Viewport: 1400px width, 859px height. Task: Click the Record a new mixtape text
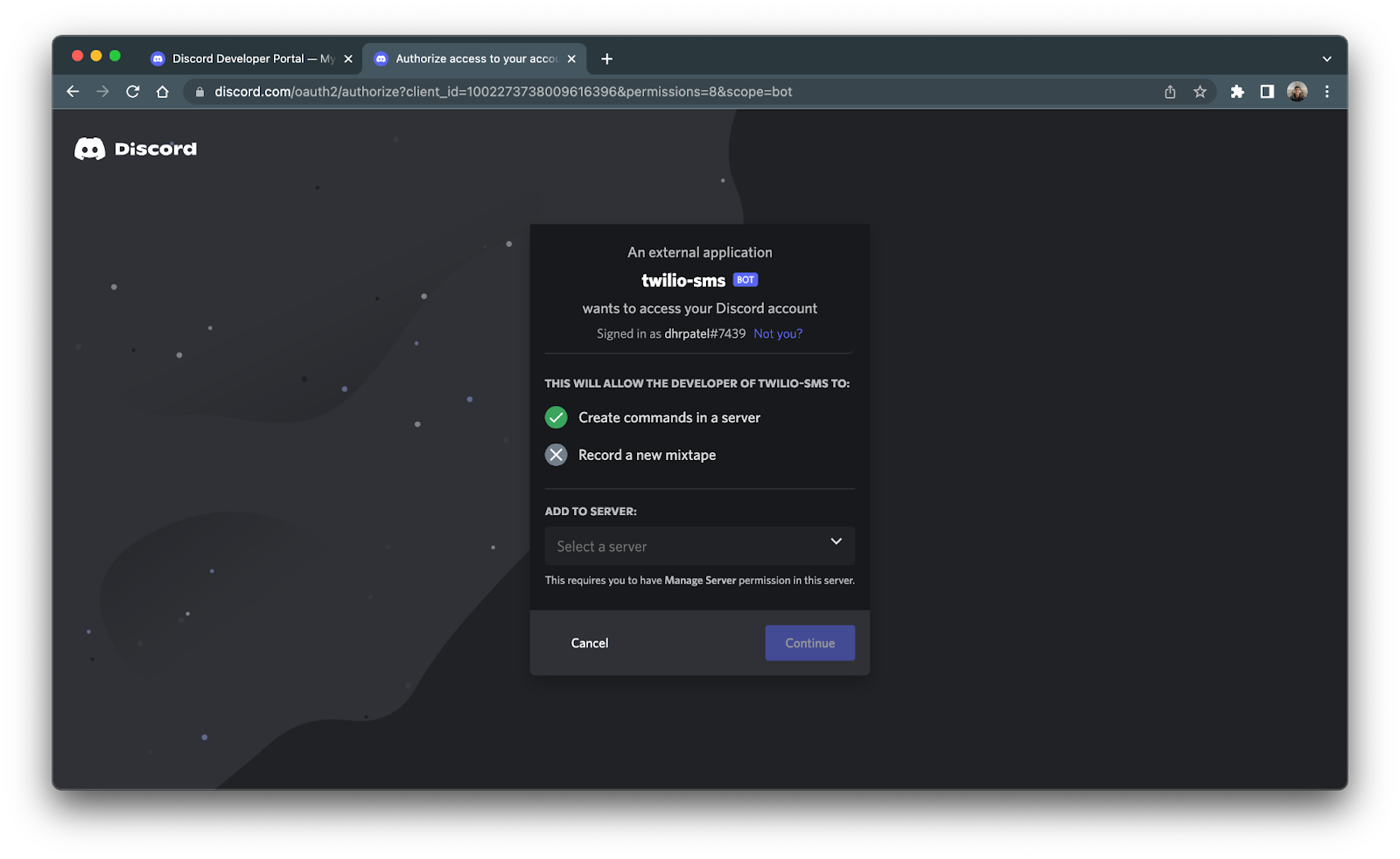[647, 455]
